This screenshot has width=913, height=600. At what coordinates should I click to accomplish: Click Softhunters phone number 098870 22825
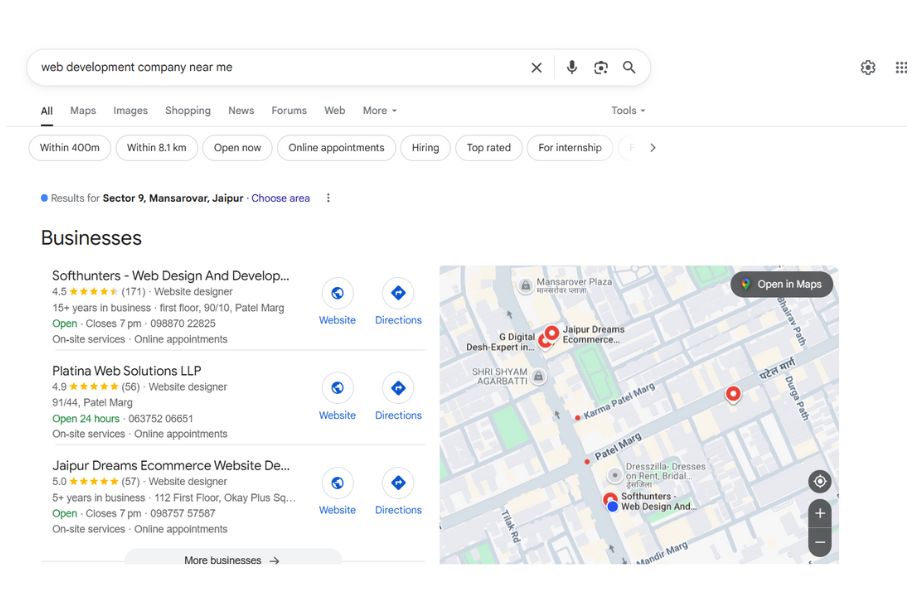[183, 323]
